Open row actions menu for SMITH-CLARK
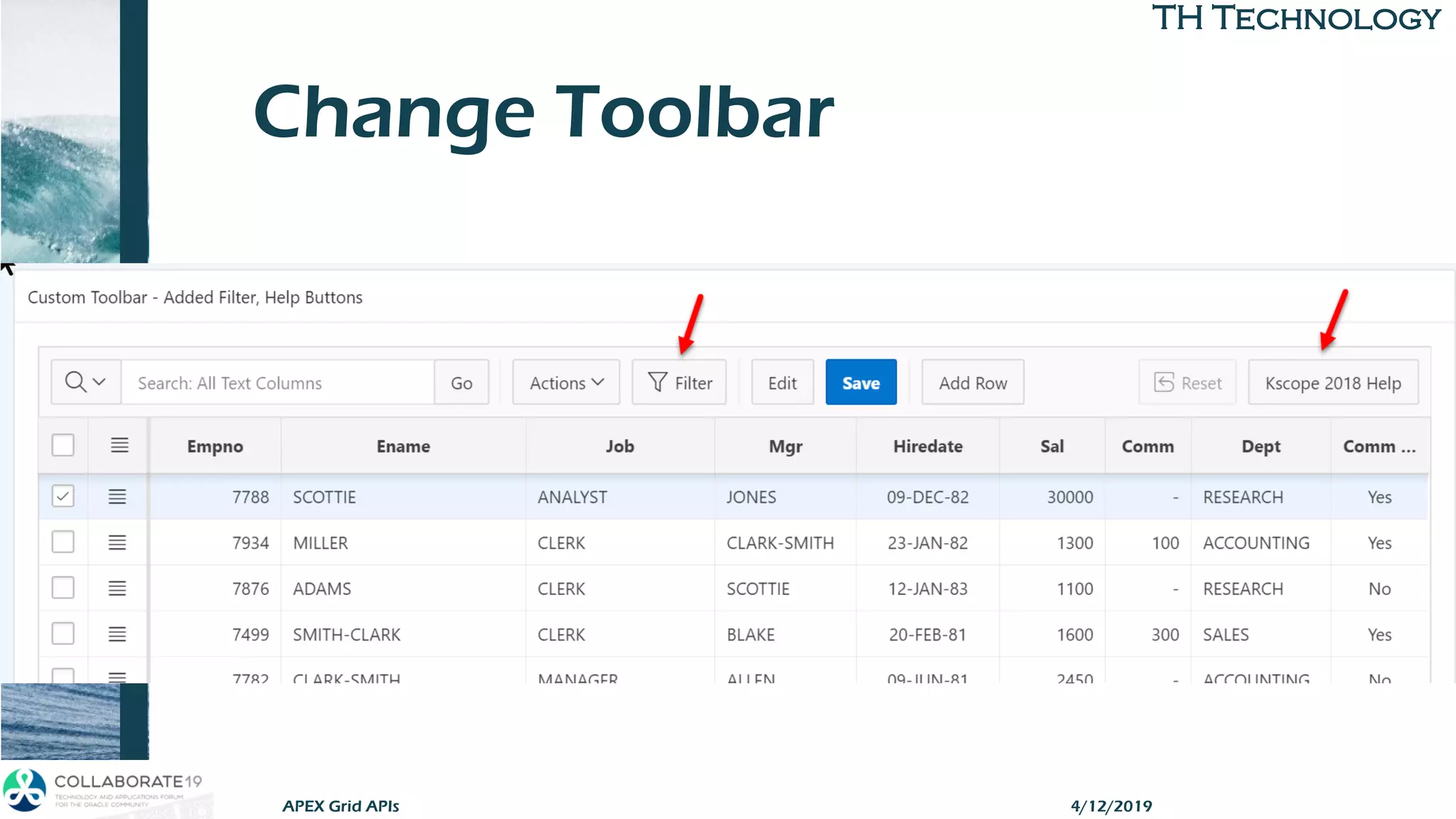Screen dimensions: 1456x819 click(117, 634)
